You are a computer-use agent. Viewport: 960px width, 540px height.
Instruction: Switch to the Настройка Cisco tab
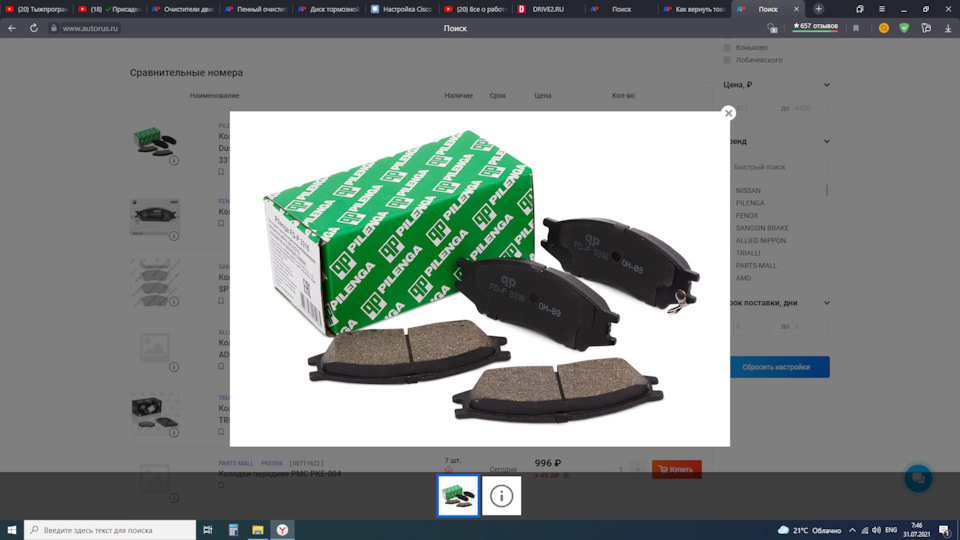point(403,9)
